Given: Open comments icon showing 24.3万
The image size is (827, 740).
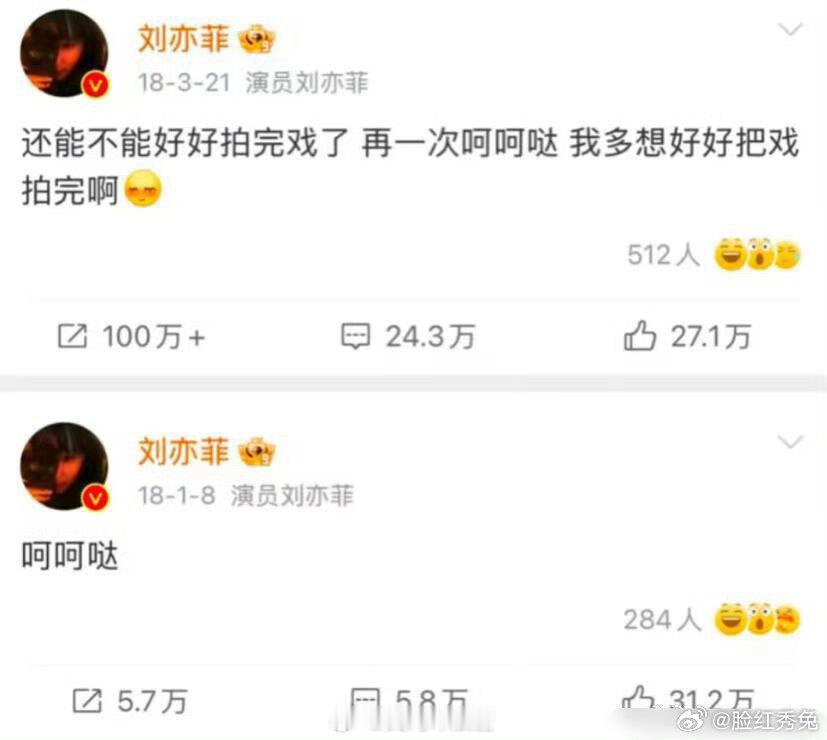Looking at the screenshot, I should click(x=356, y=337).
